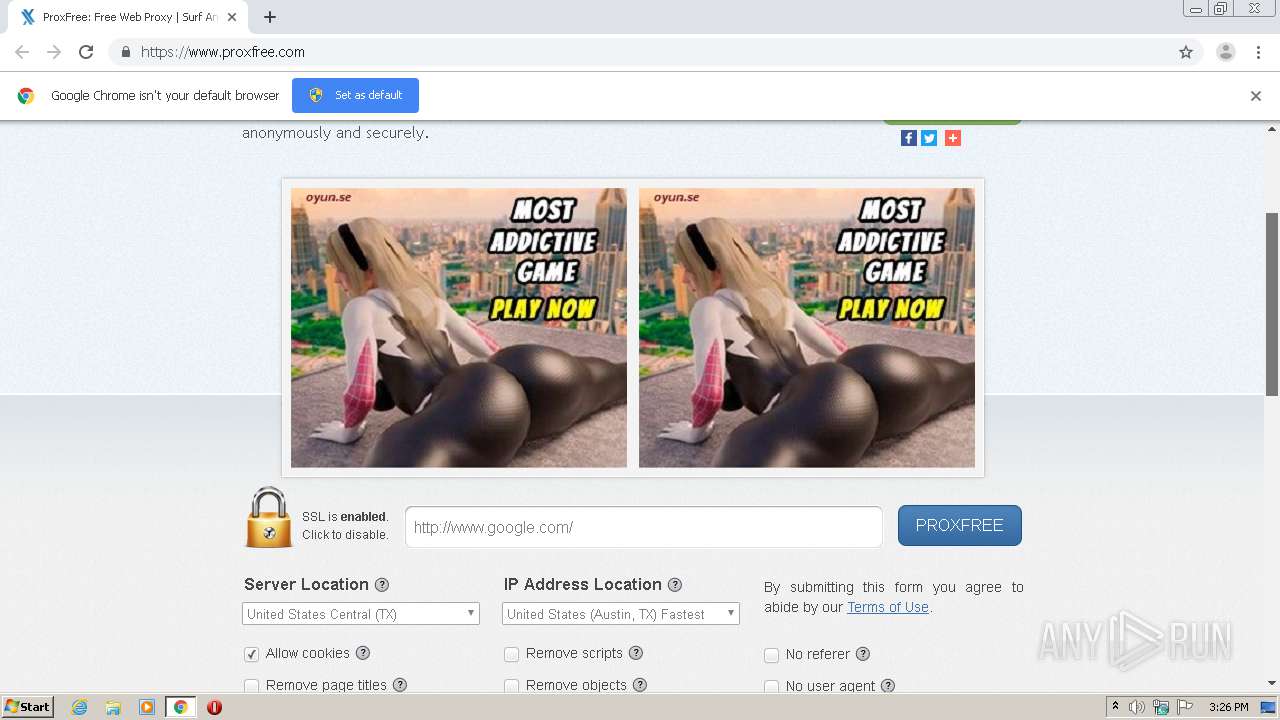Dismiss the default browser infobar
This screenshot has height=720, width=1280.
1256,96
